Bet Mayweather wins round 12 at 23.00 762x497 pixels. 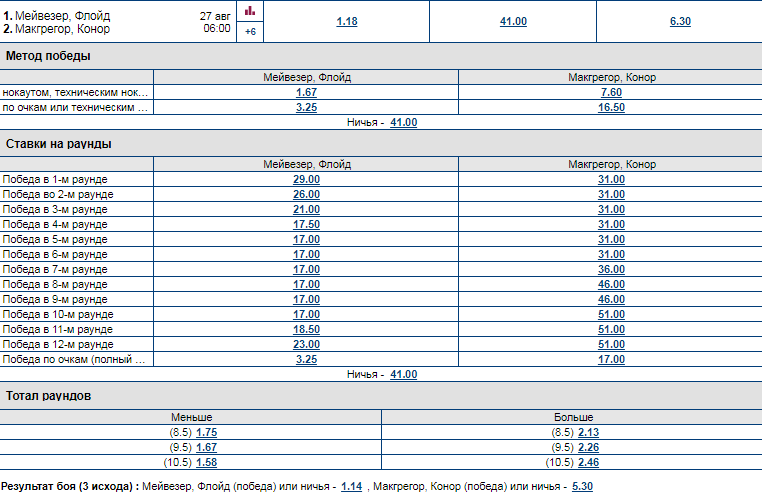coord(306,344)
